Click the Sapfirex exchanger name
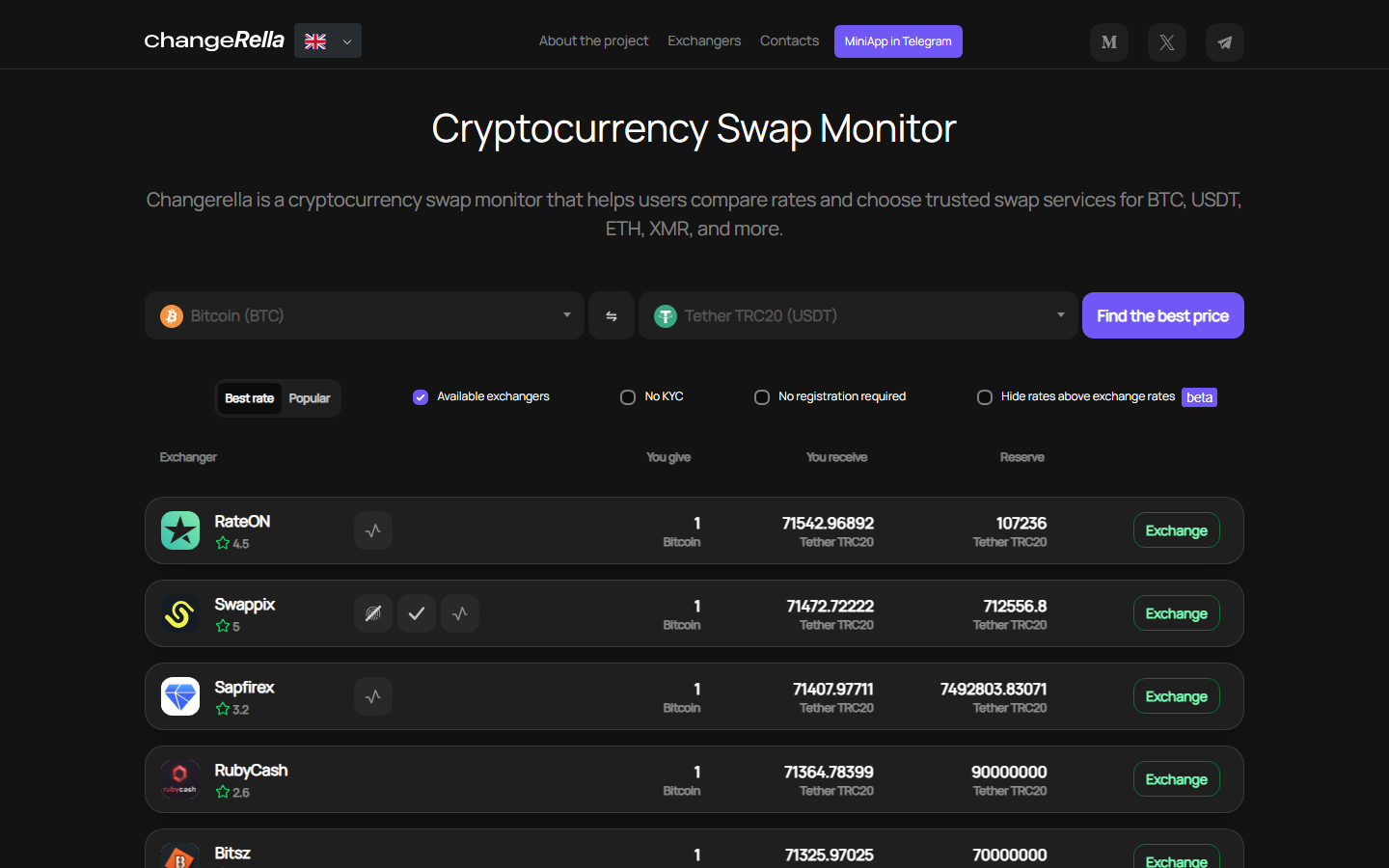1389x868 pixels. pos(244,687)
